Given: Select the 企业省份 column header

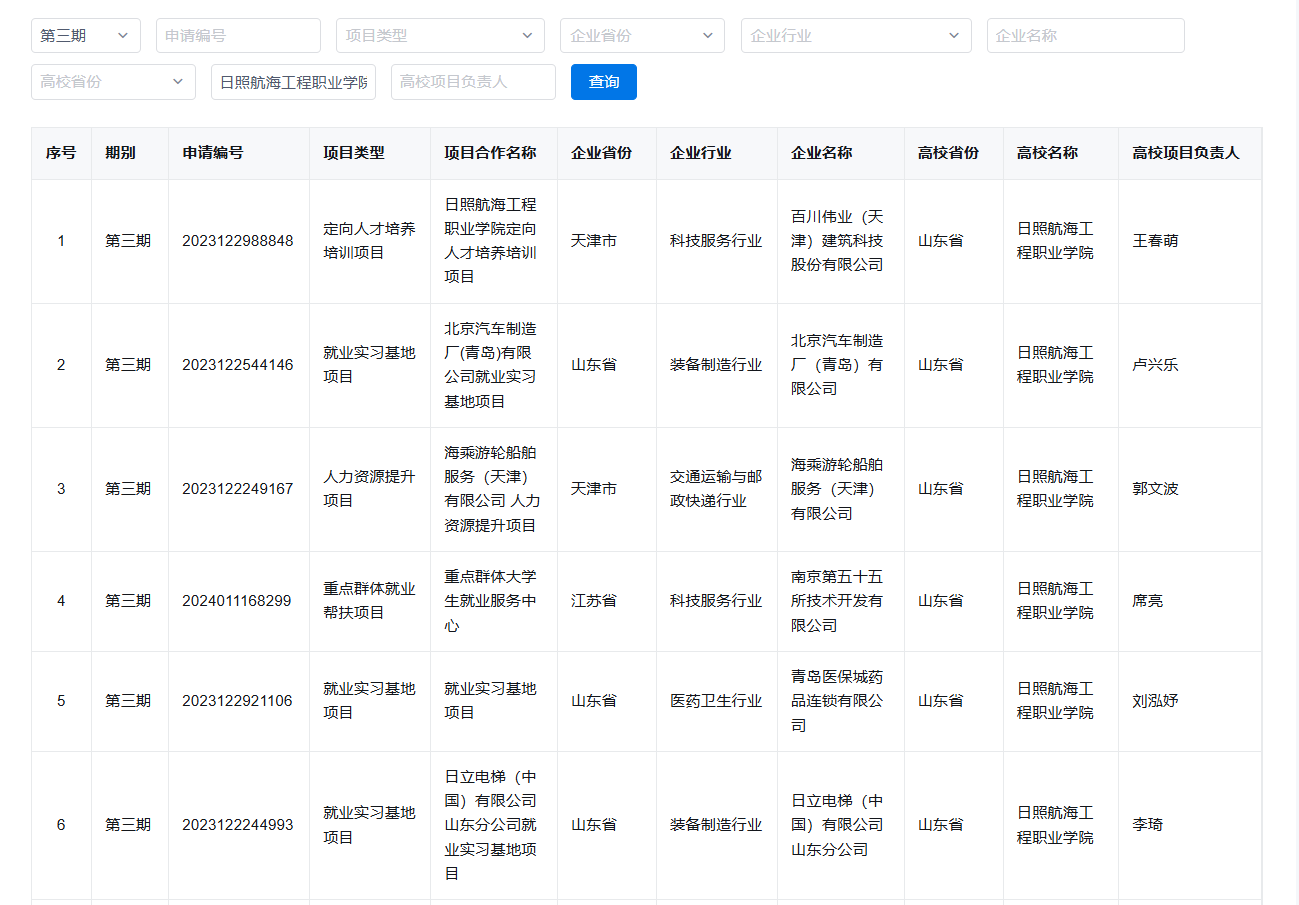Looking at the screenshot, I should (607, 153).
